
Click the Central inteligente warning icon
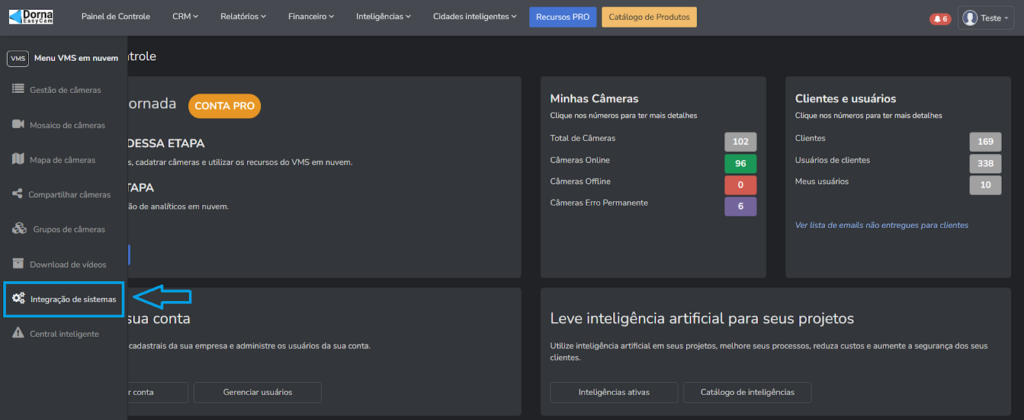point(18,333)
